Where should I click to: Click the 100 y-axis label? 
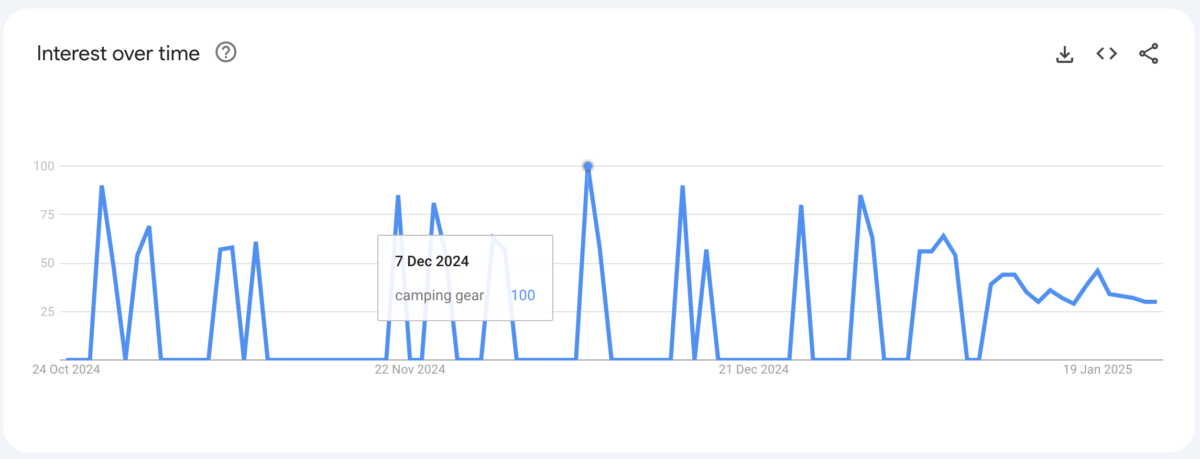[x=46, y=166]
